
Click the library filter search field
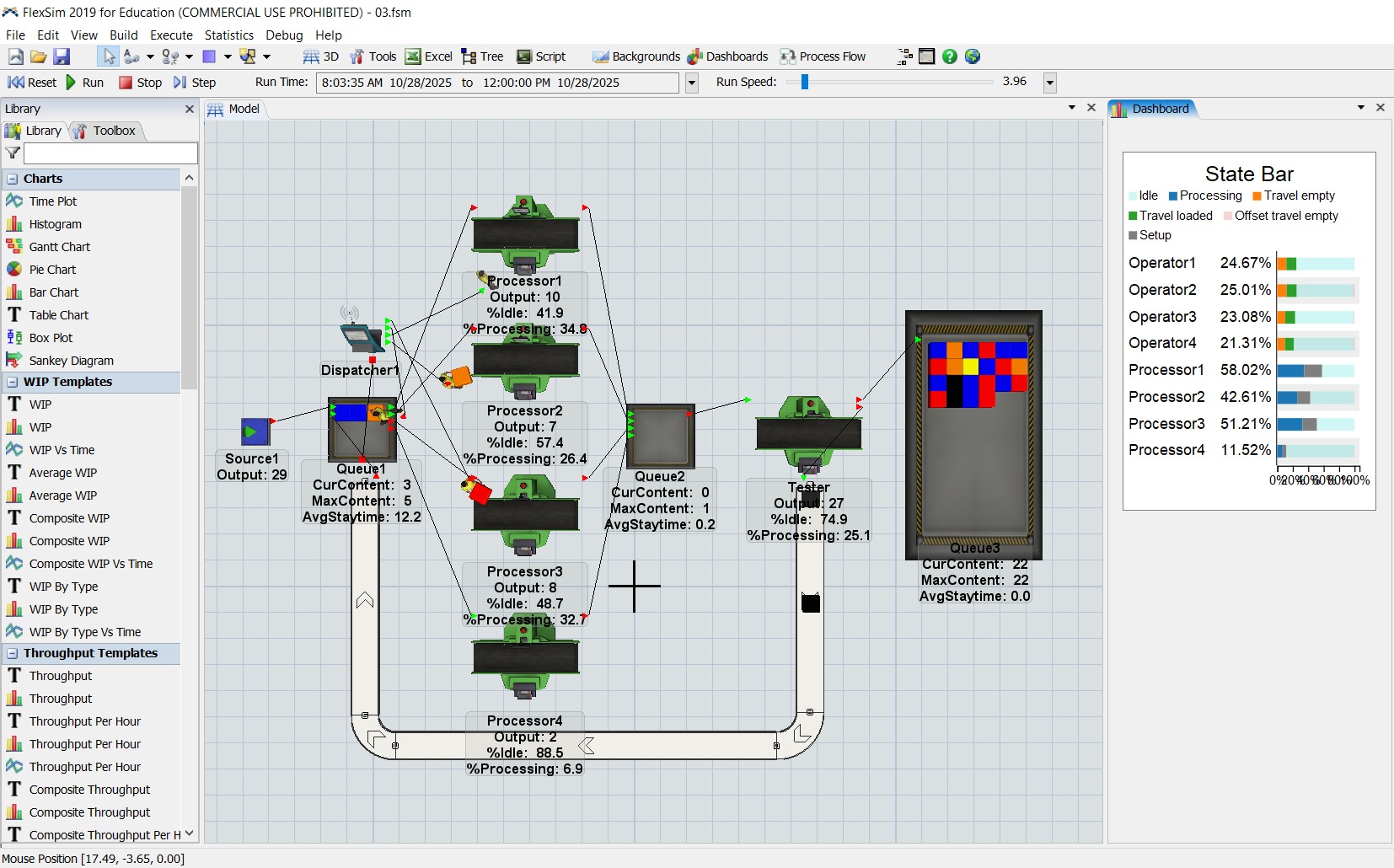[x=110, y=153]
